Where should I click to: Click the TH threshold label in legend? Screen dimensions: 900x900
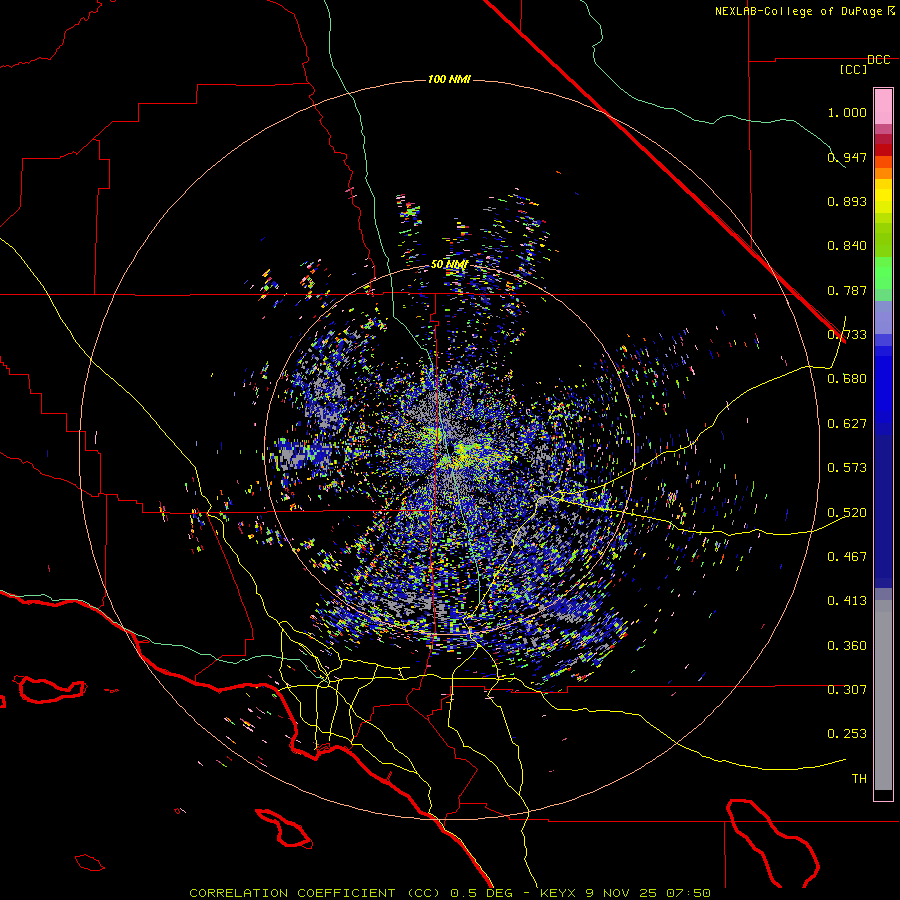pyautogui.click(x=859, y=779)
